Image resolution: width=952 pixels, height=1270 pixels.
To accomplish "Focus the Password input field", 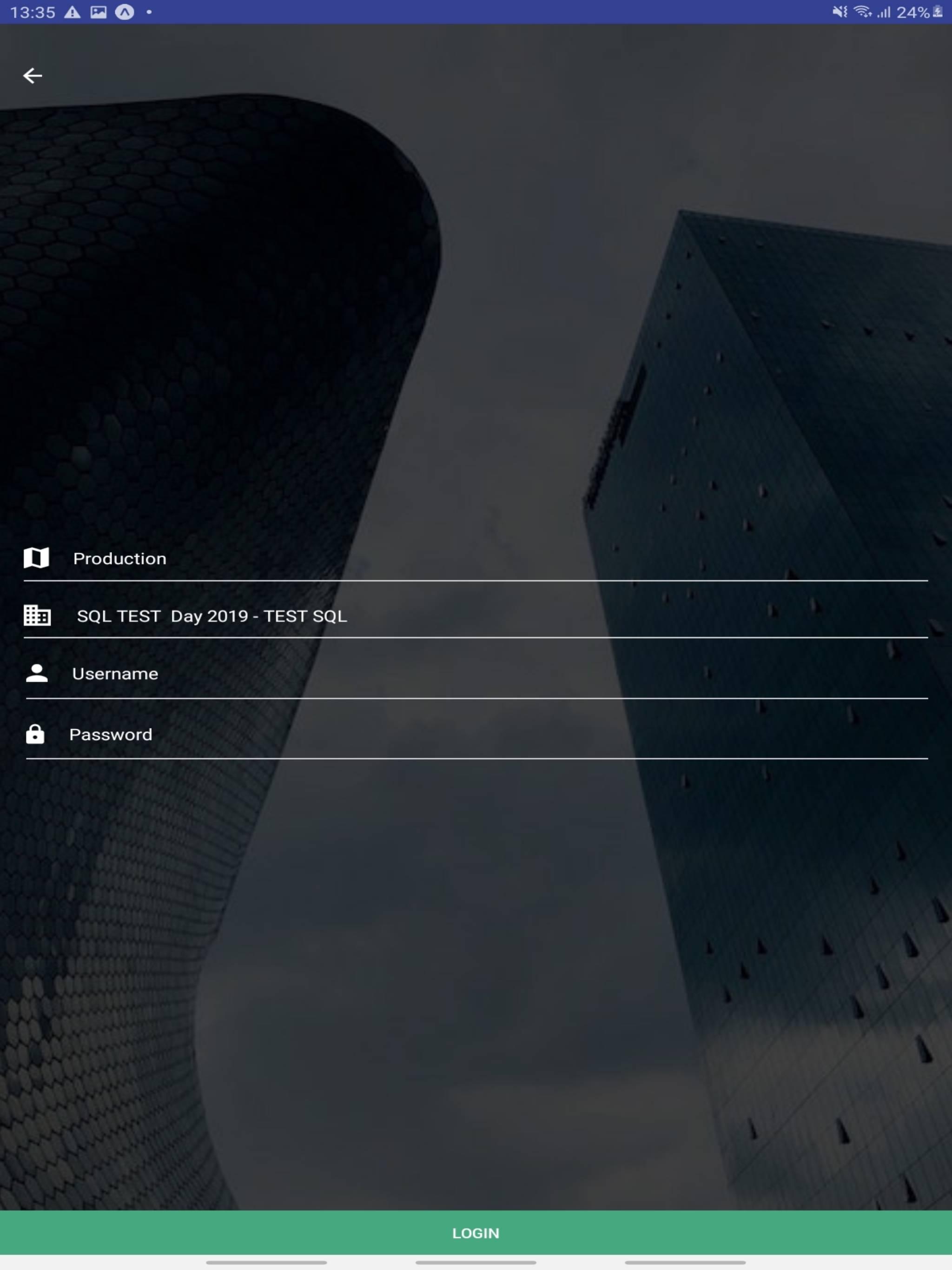I will coord(476,734).
